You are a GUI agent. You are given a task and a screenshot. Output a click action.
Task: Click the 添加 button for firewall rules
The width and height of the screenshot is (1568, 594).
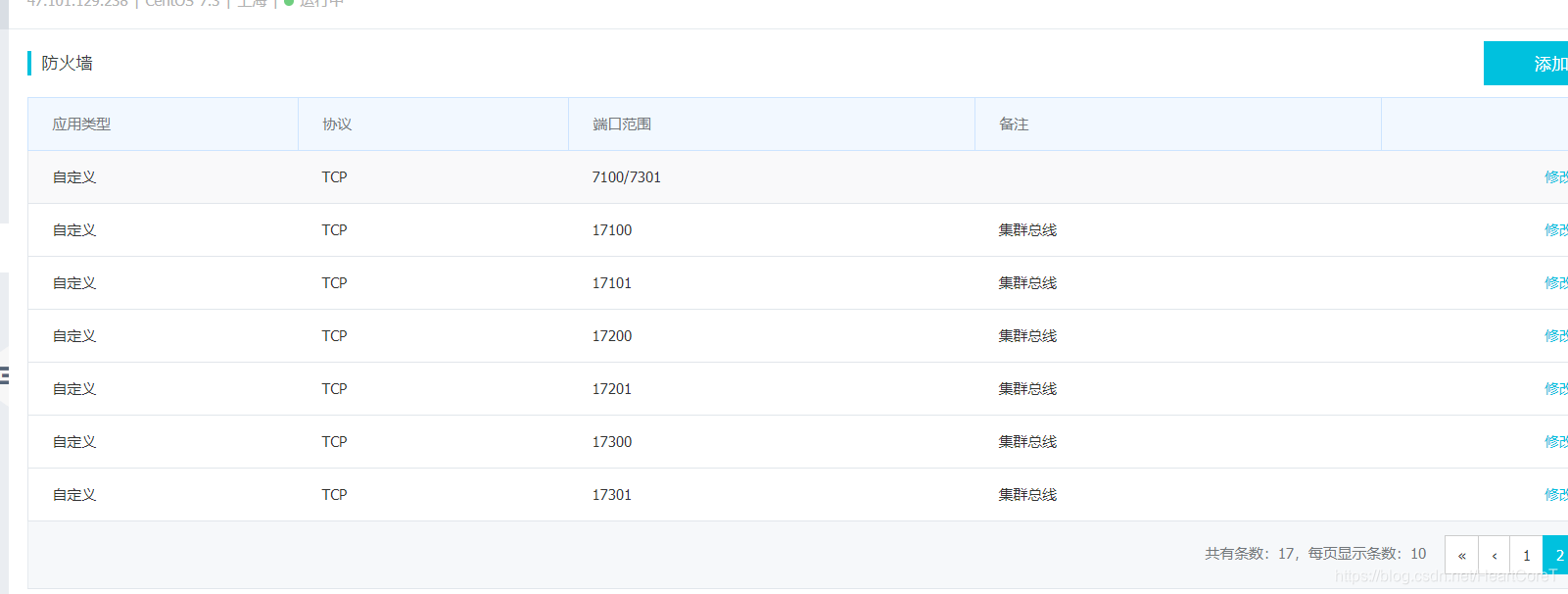(1526, 64)
